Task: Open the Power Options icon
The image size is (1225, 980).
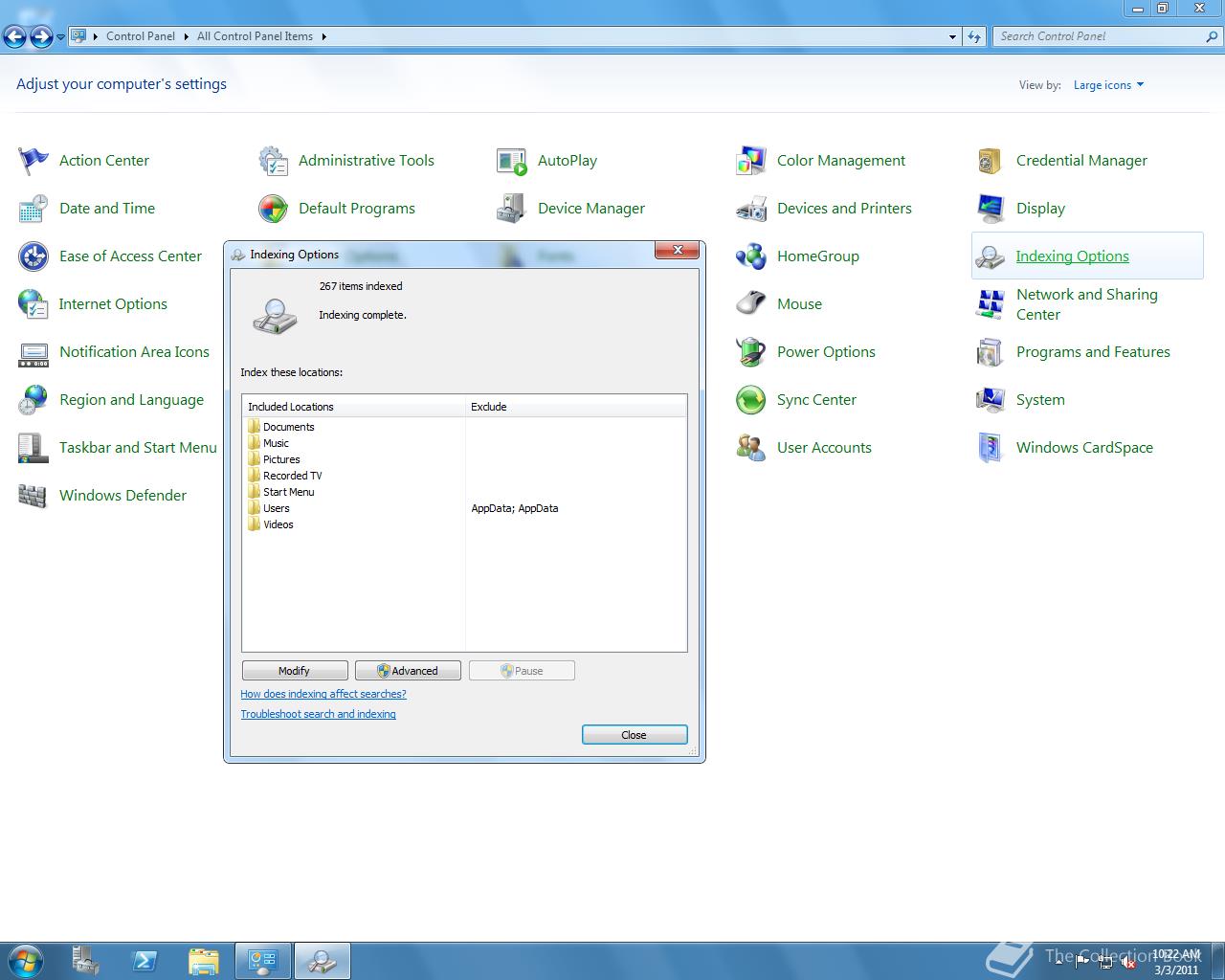Action: (751, 352)
